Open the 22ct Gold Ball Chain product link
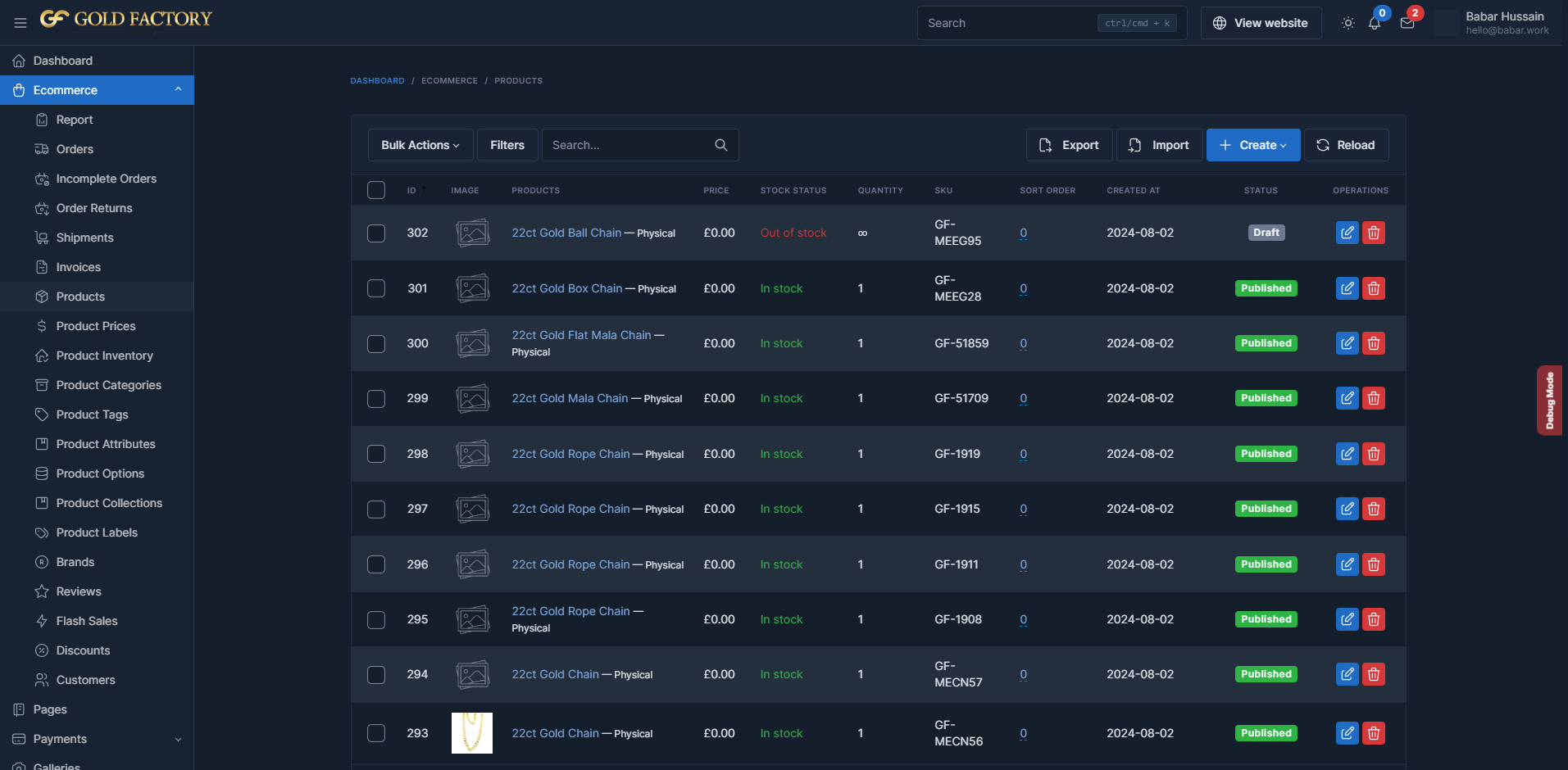This screenshot has width=1568, height=770. coord(566,233)
